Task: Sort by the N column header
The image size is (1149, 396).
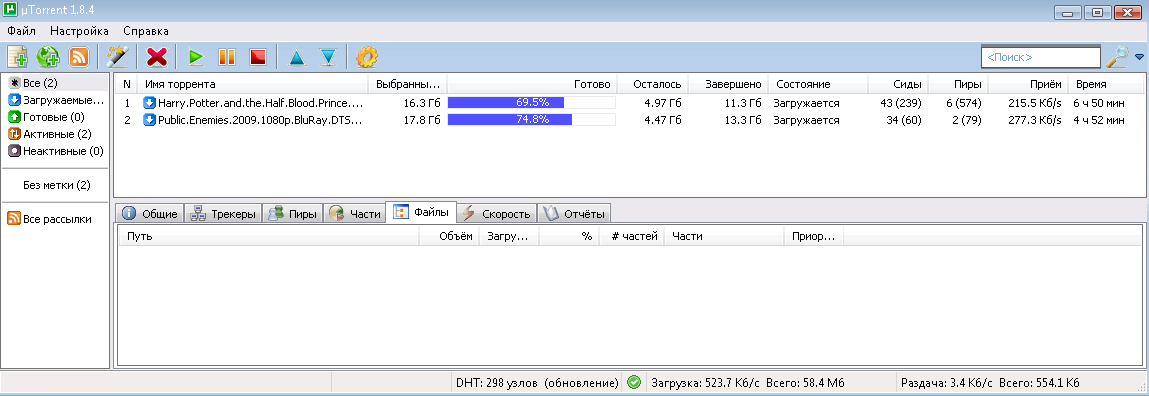Action: [127, 84]
